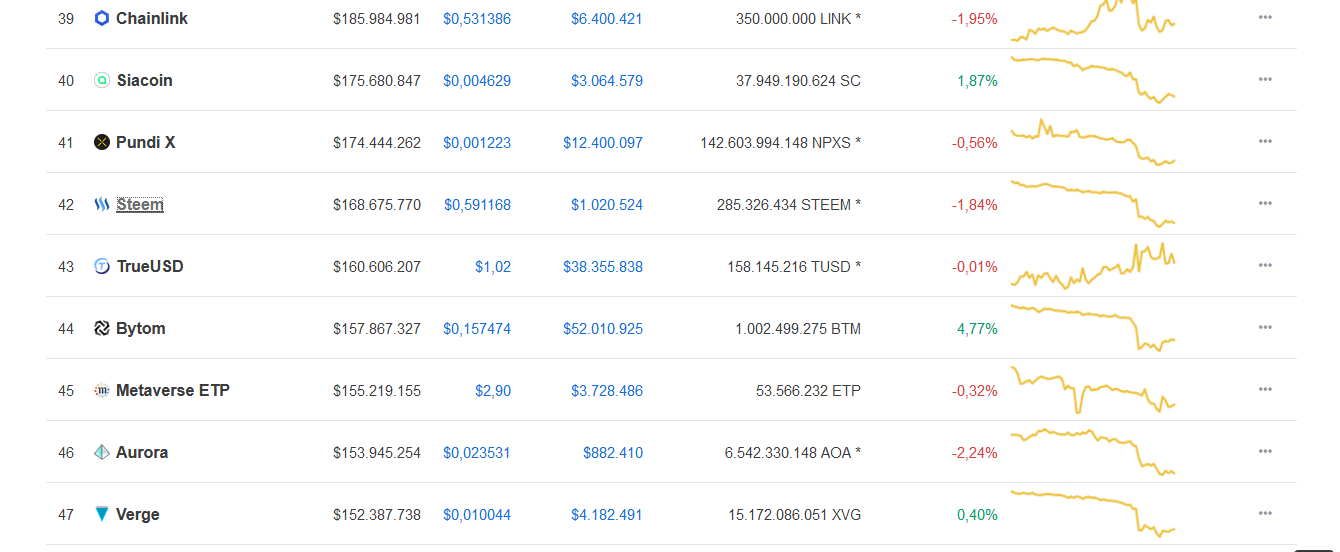
Task: Open the Chainlink coin page link
Action: click(x=152, y=18)
